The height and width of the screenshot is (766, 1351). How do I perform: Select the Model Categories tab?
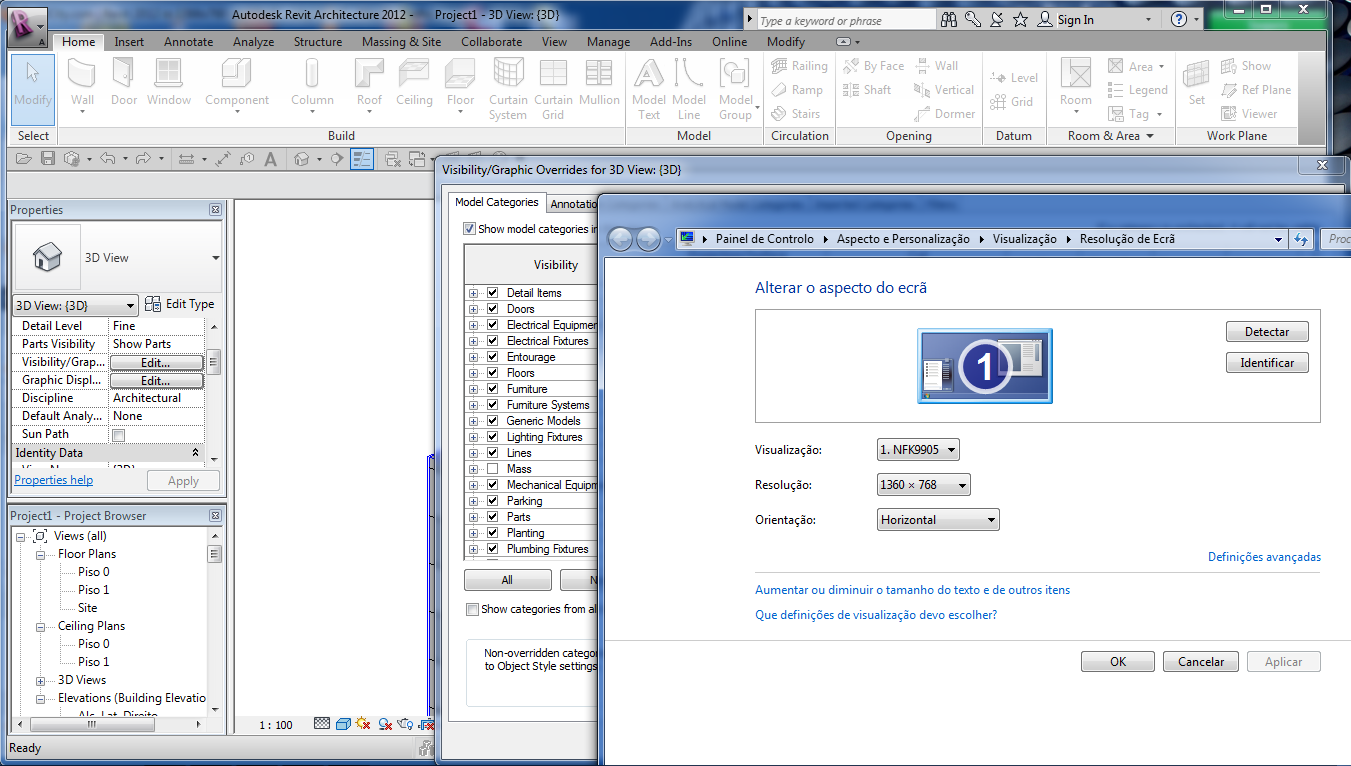(x=497, y=202)
